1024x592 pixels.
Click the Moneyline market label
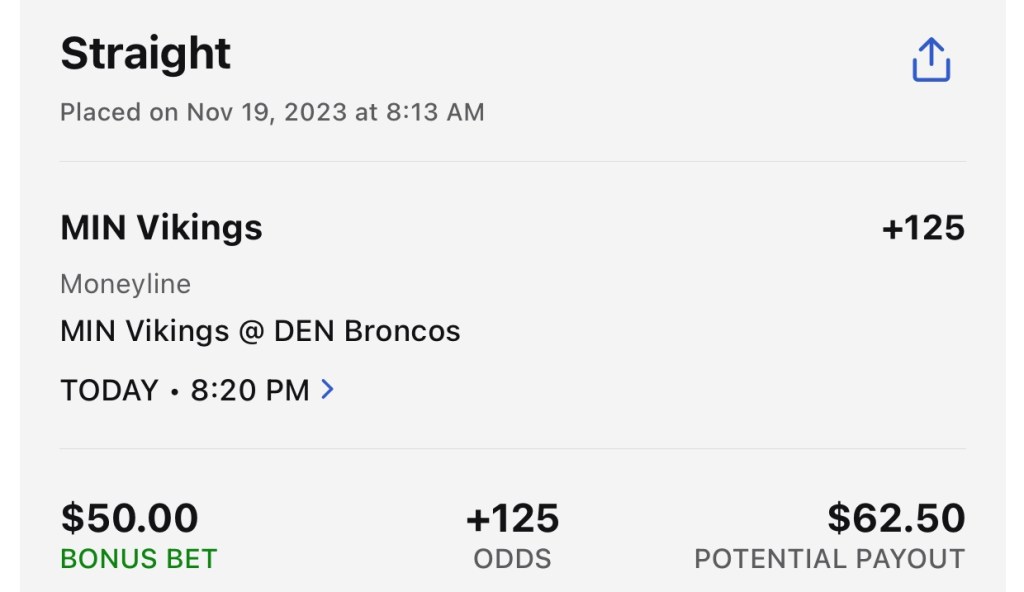[125, 284]
